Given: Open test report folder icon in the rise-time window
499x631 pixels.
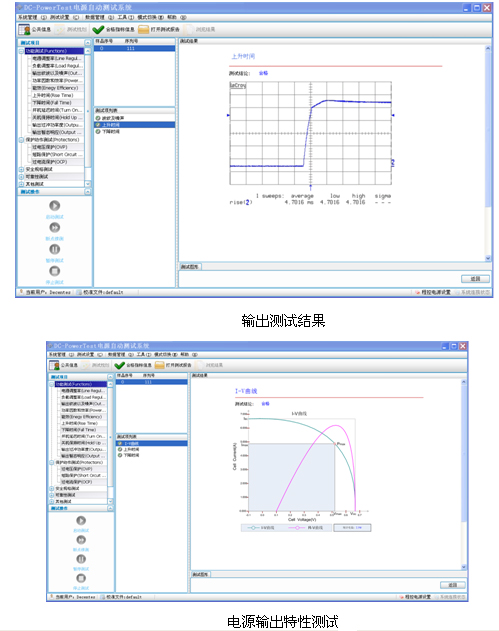Looking at the screenshot, I should pos(143,29).
